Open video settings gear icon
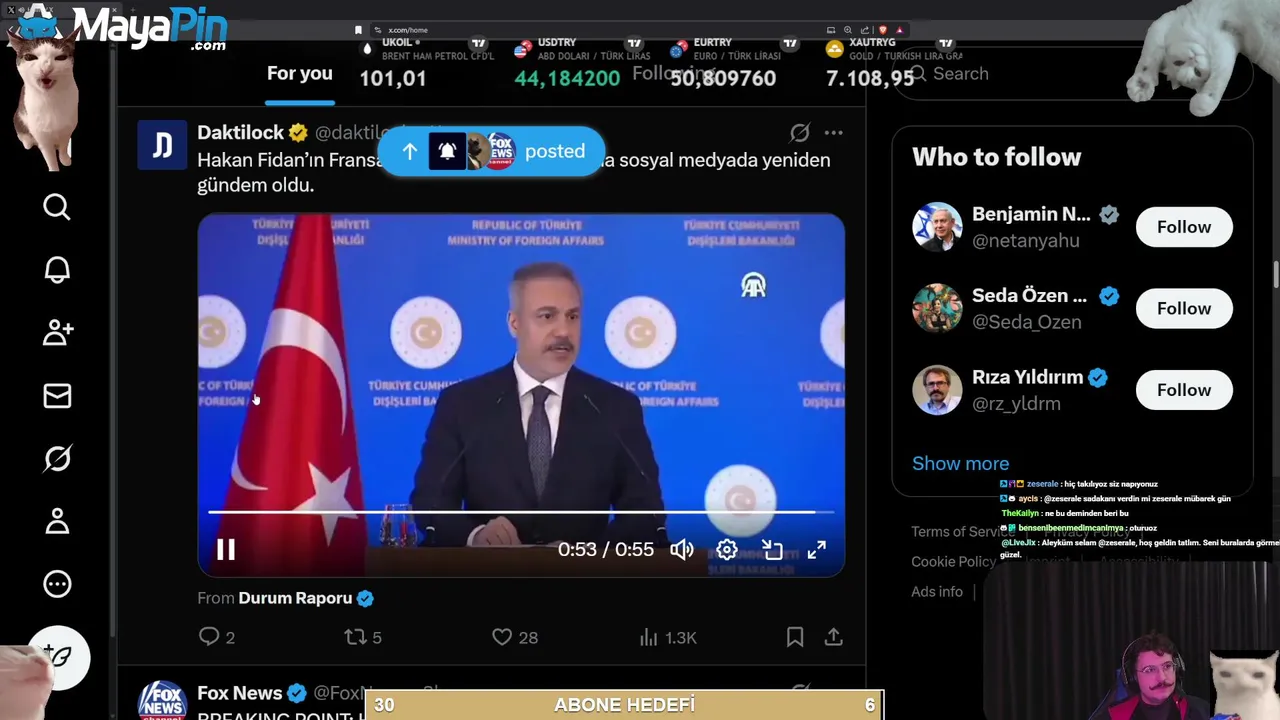This screenshot has height=720, width=1280. pos(727,550)
